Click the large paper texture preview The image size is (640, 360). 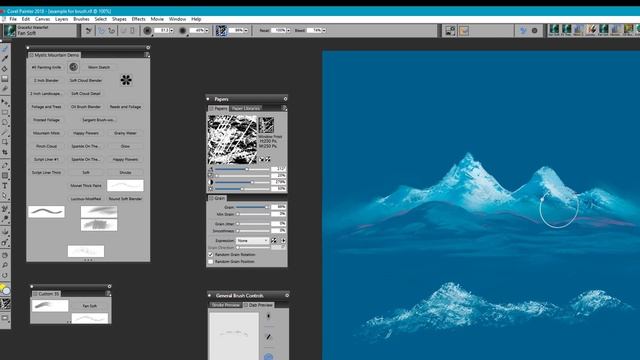233,140
